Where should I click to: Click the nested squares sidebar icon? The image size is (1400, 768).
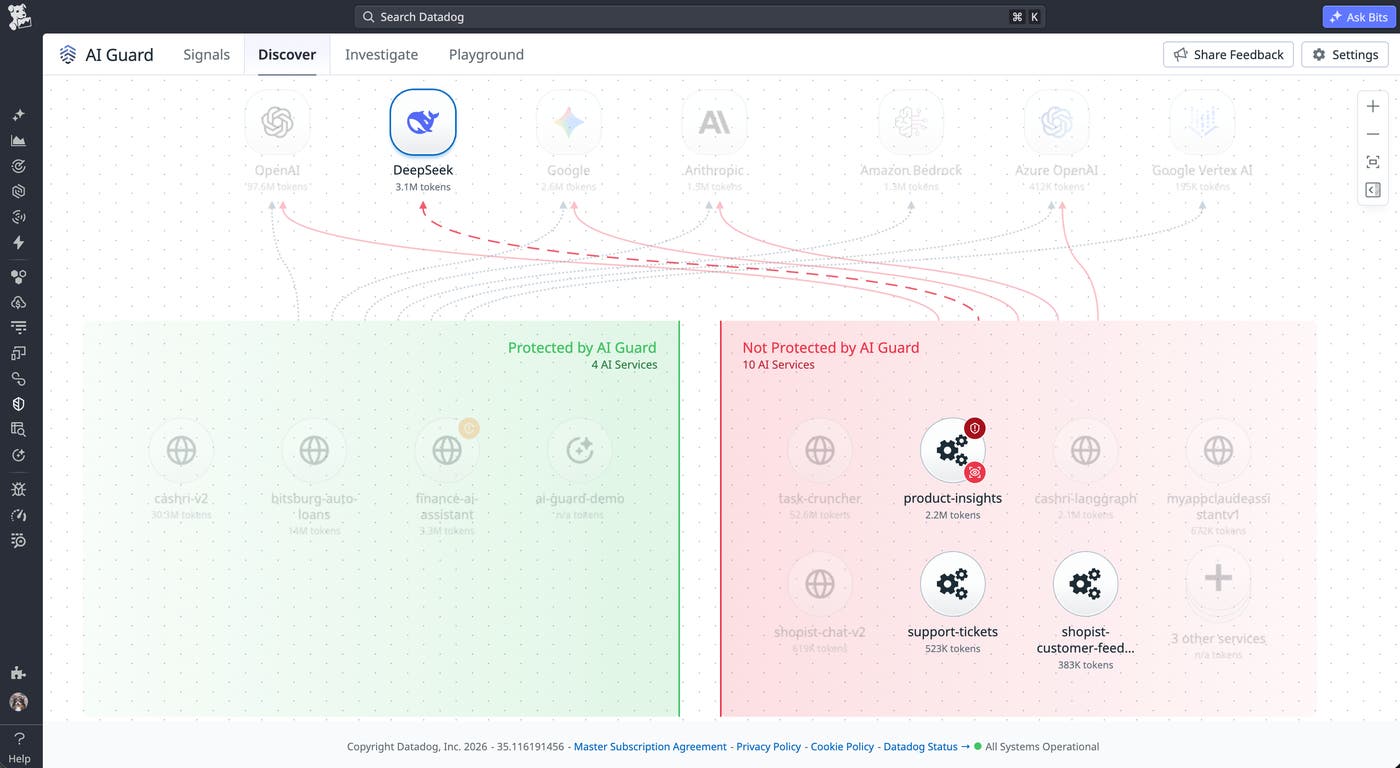click(x=18, y=353)
